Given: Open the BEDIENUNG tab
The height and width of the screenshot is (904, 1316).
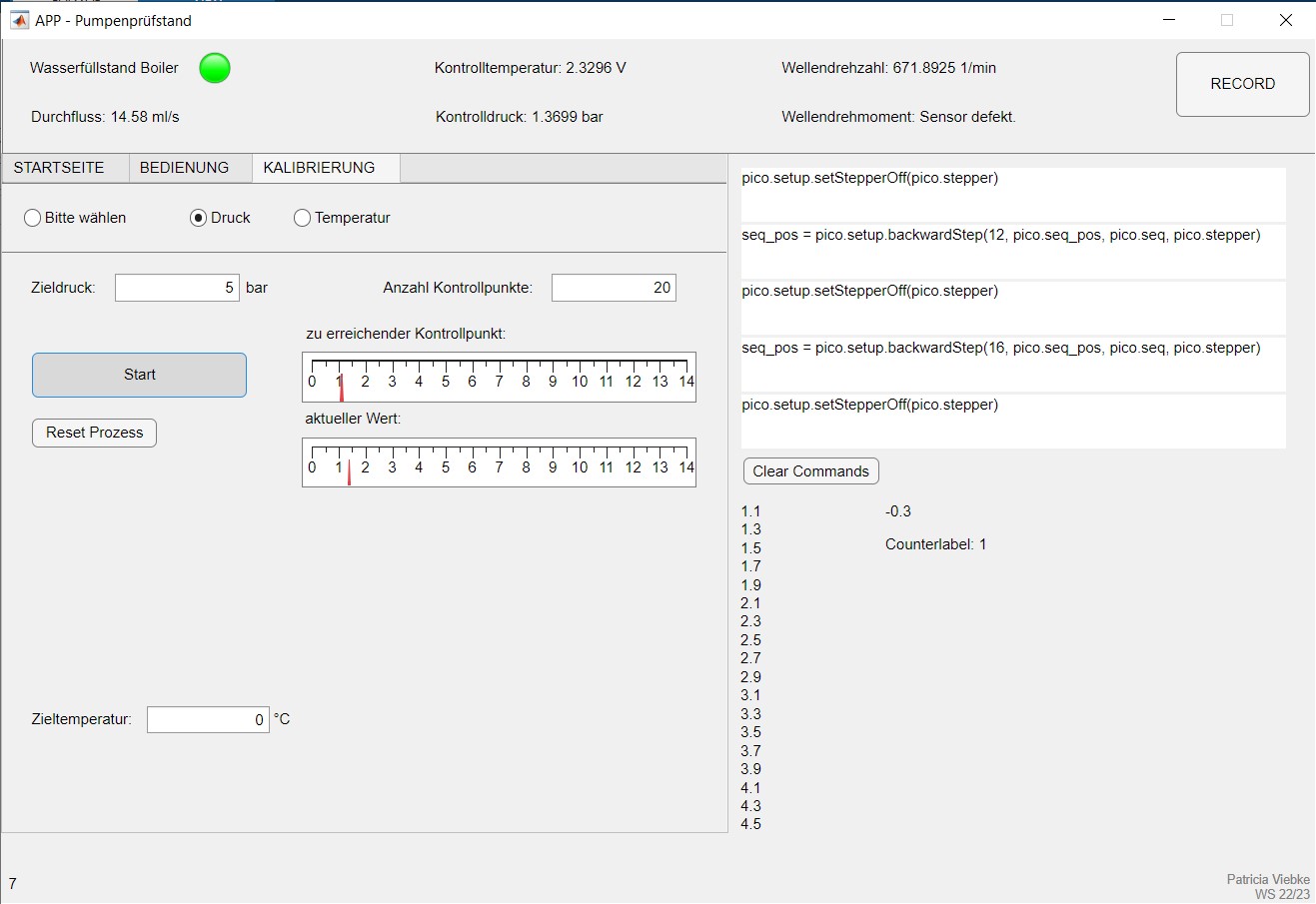Looking at the screenshot, I should tap(185, 168).
